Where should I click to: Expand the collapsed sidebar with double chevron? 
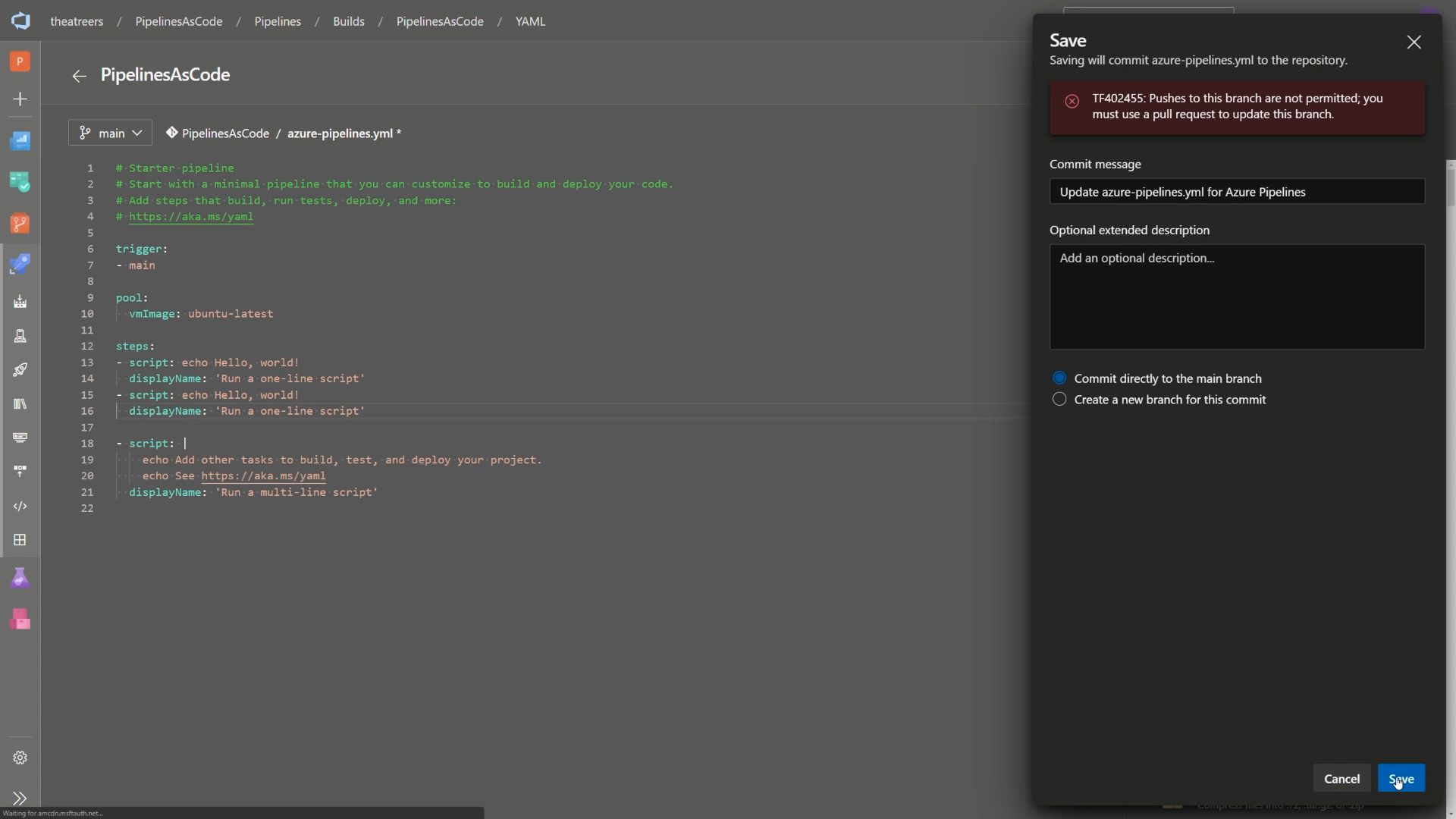point(20,799)
